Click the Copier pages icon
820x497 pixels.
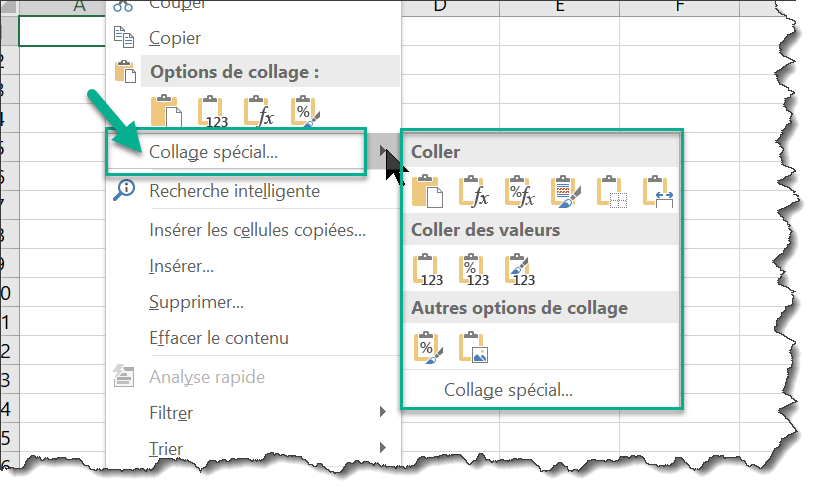[x=124, y=37]
